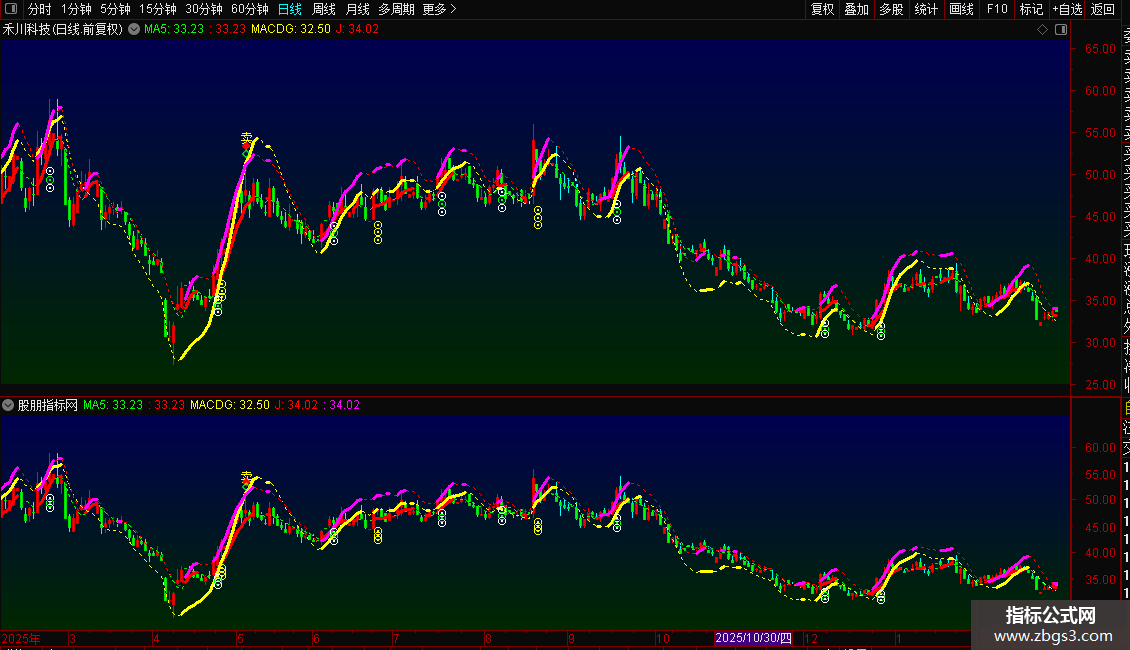Open the F10 company info
The image size is (1130, 650).
[997, 9]
